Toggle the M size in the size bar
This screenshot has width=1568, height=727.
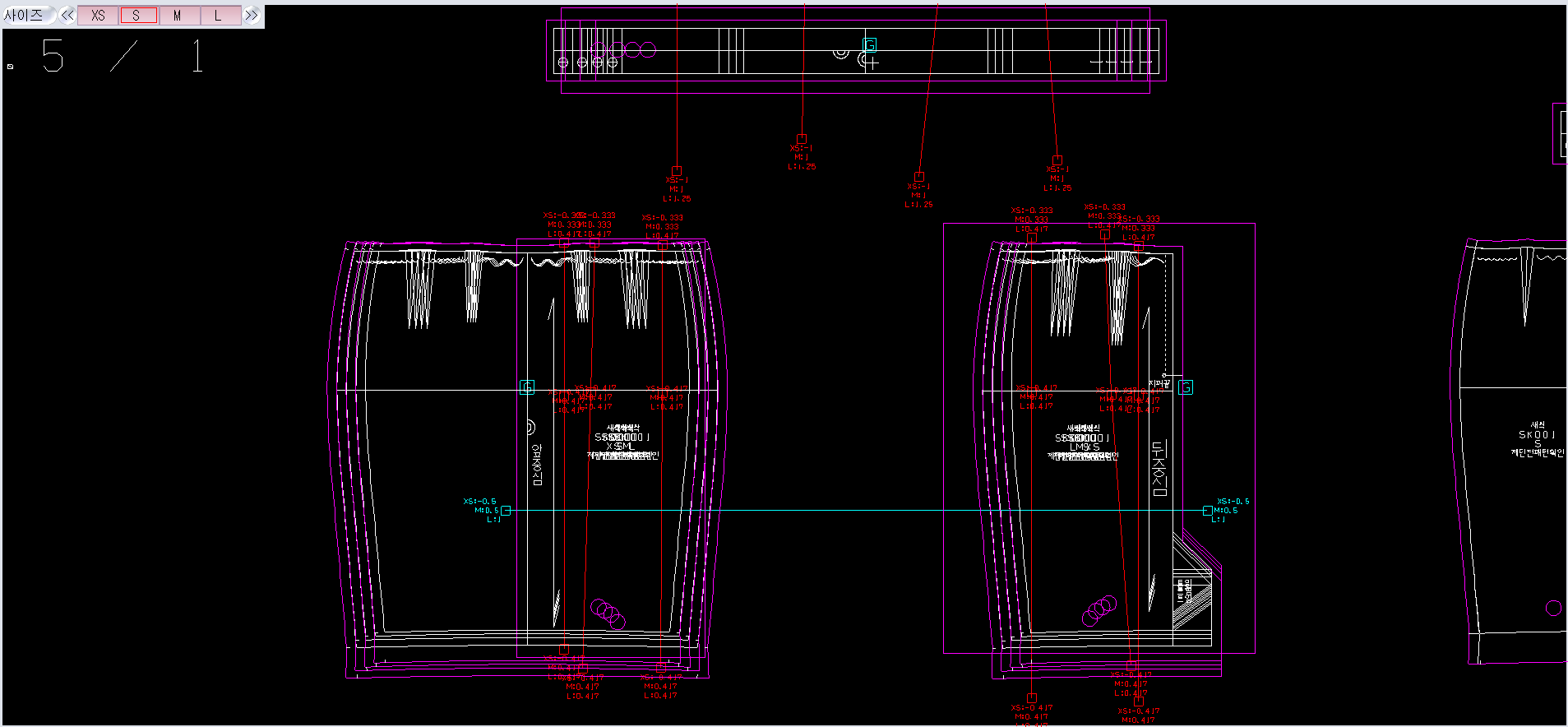[x=177, y=16]
